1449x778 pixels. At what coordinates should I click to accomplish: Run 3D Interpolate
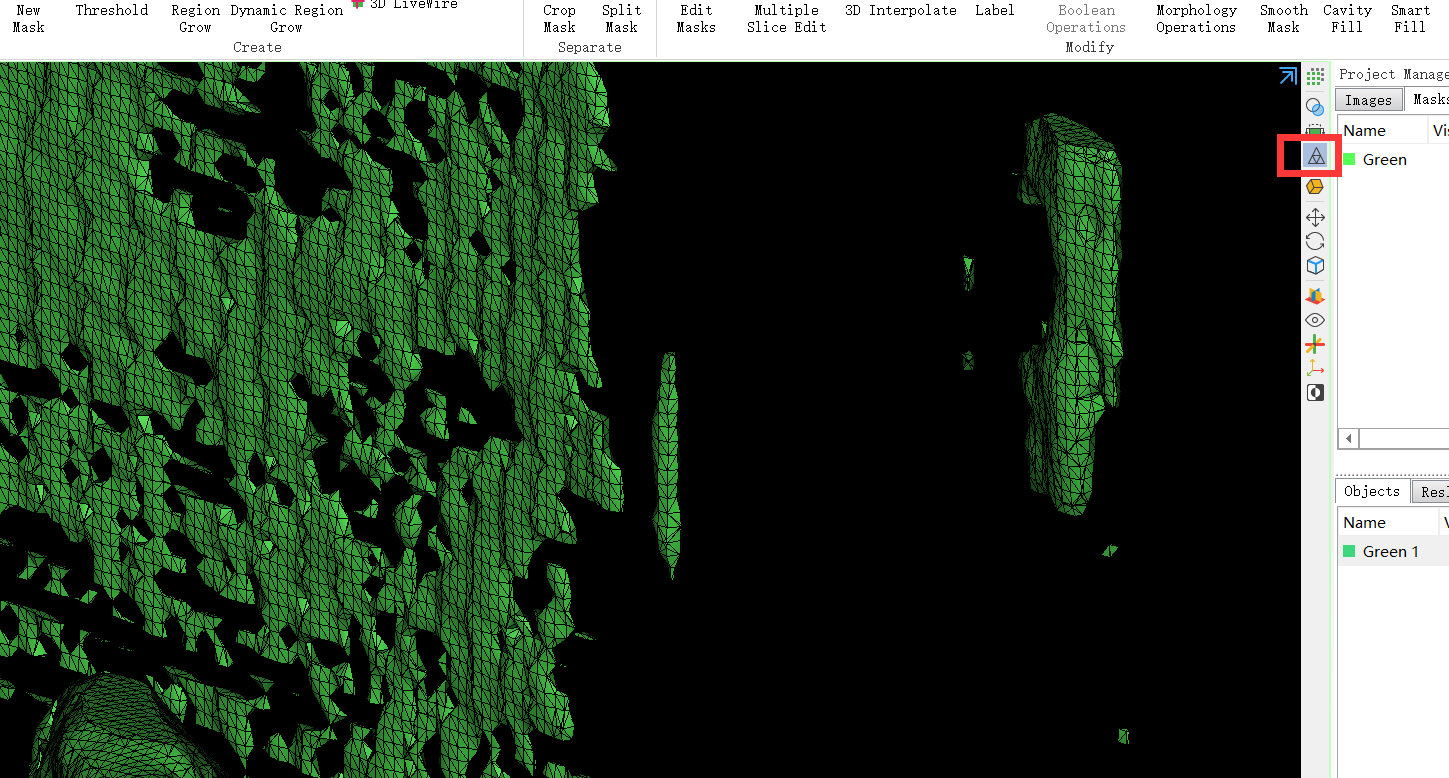(x=901, y=10)
